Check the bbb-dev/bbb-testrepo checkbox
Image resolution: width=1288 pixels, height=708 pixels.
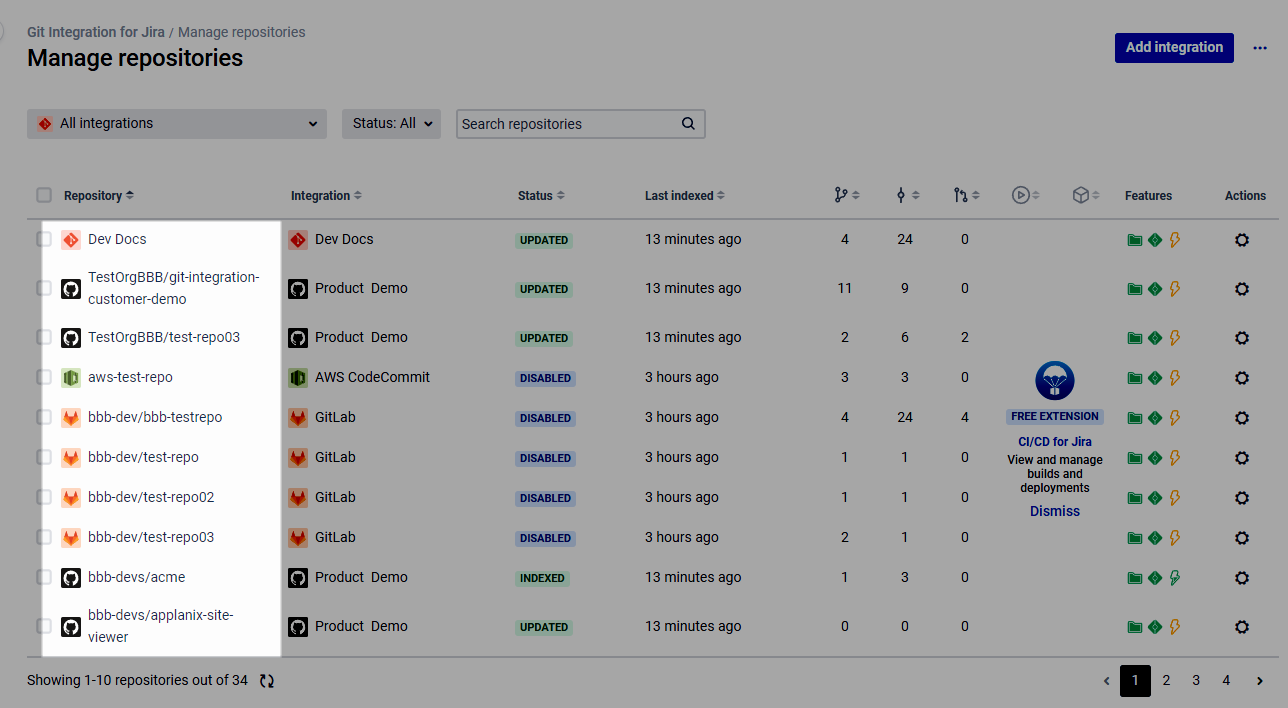[x=44, y=417]
